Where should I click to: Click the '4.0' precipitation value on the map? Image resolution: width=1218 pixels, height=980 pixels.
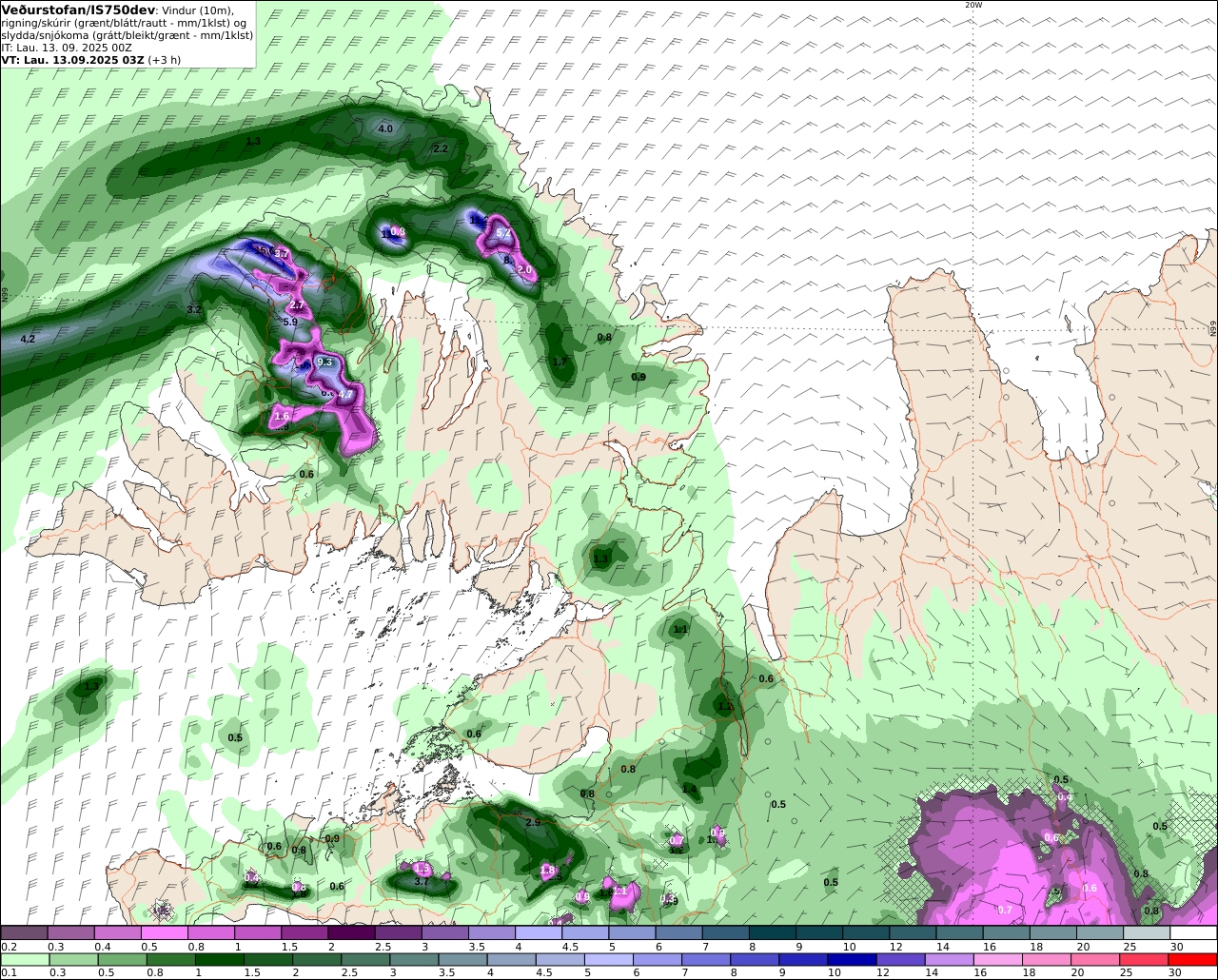385,128
